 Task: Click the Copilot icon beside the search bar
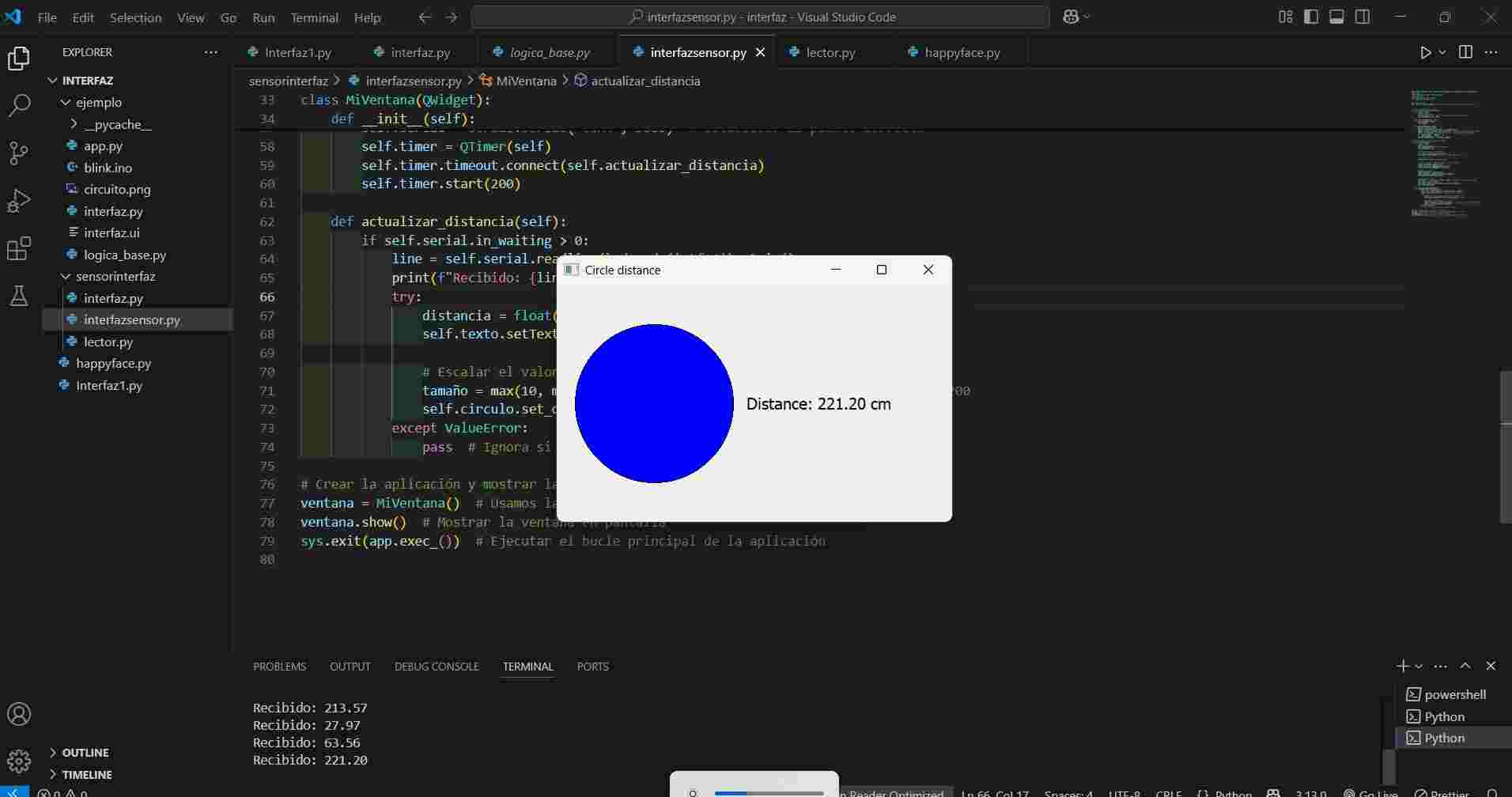[1071, 17]
